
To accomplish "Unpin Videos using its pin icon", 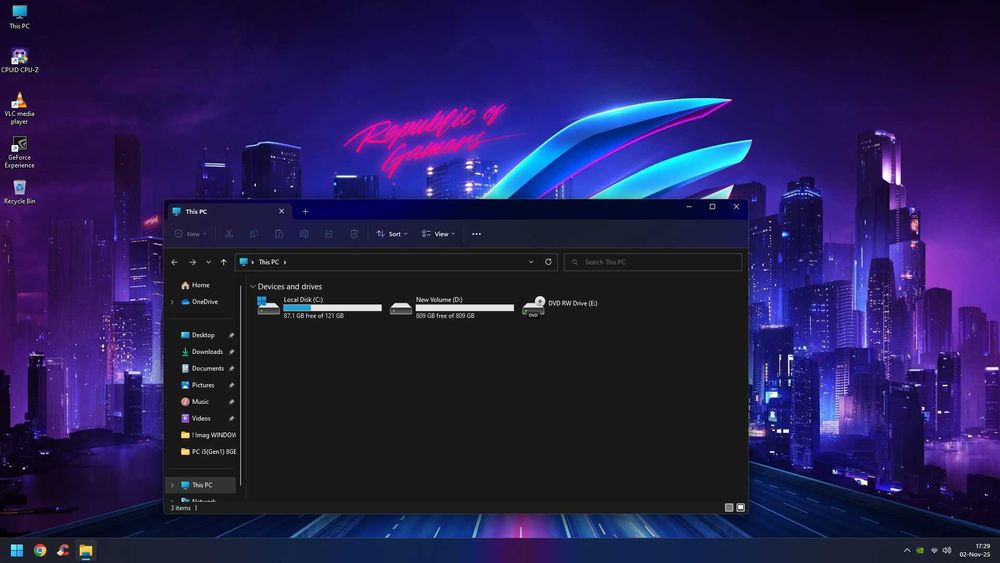I will coord(232,418).
